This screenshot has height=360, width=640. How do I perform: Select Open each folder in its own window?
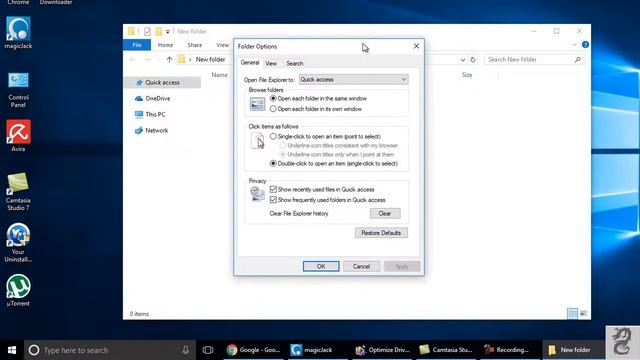(x=273, y=109)
